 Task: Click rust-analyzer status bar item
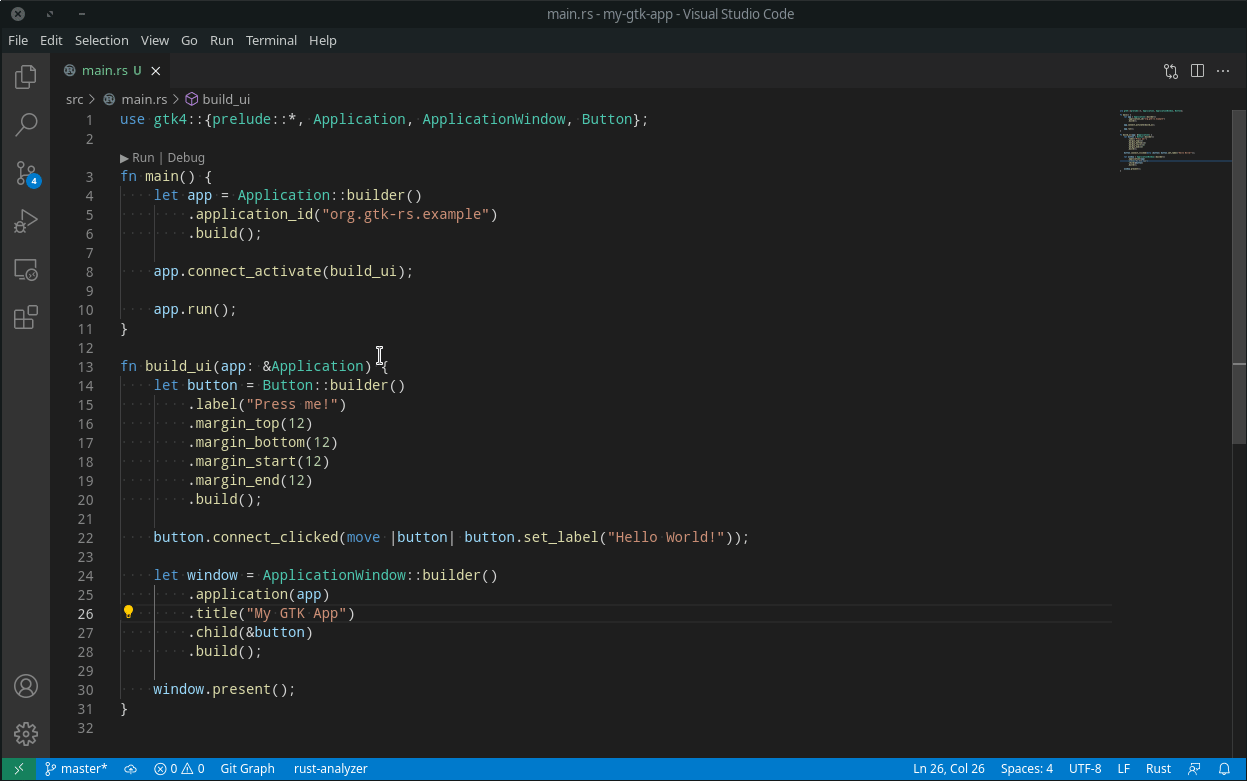coord(331,769)
